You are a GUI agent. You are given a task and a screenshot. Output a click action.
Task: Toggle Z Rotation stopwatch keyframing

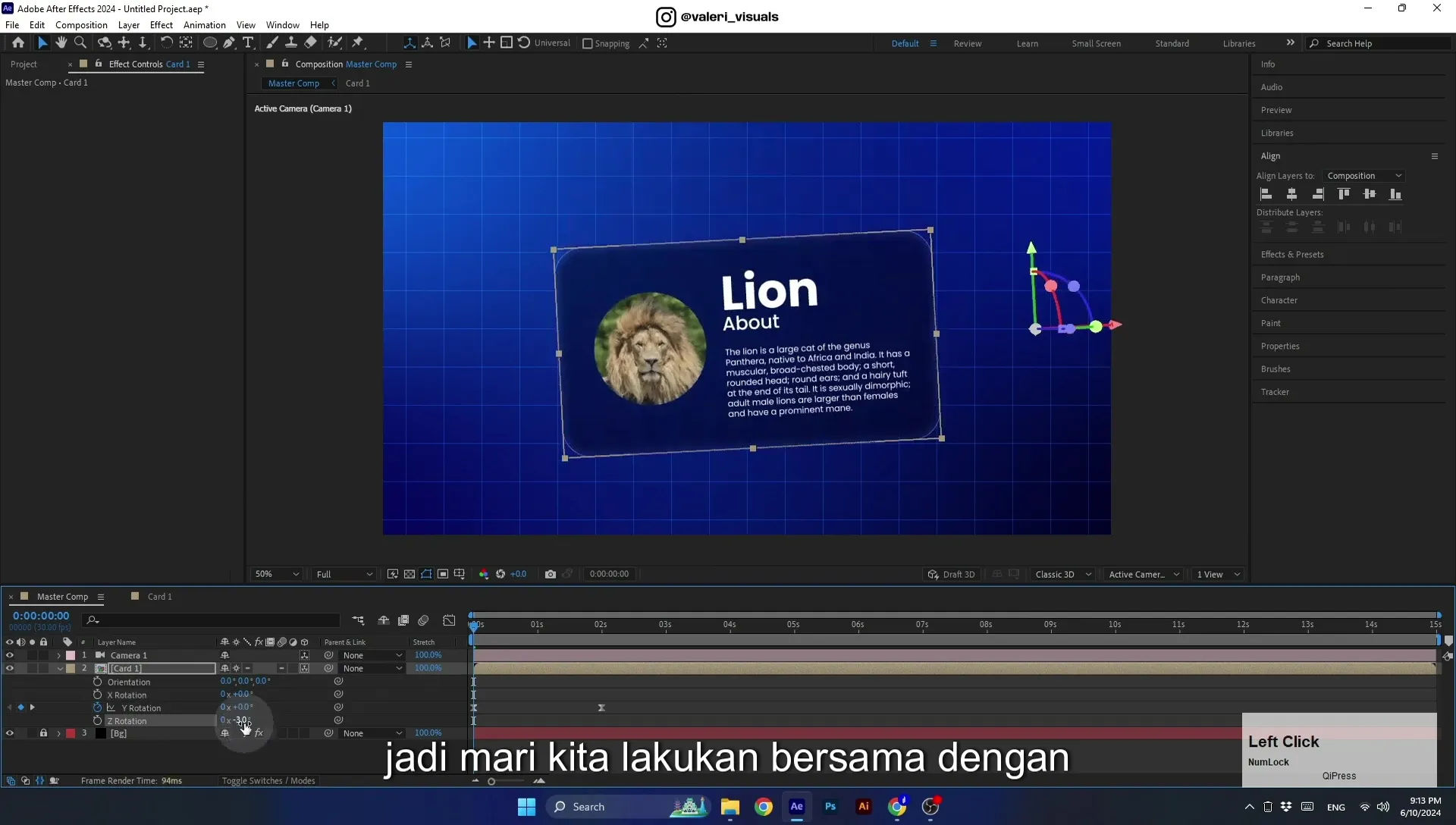point(97,720)
